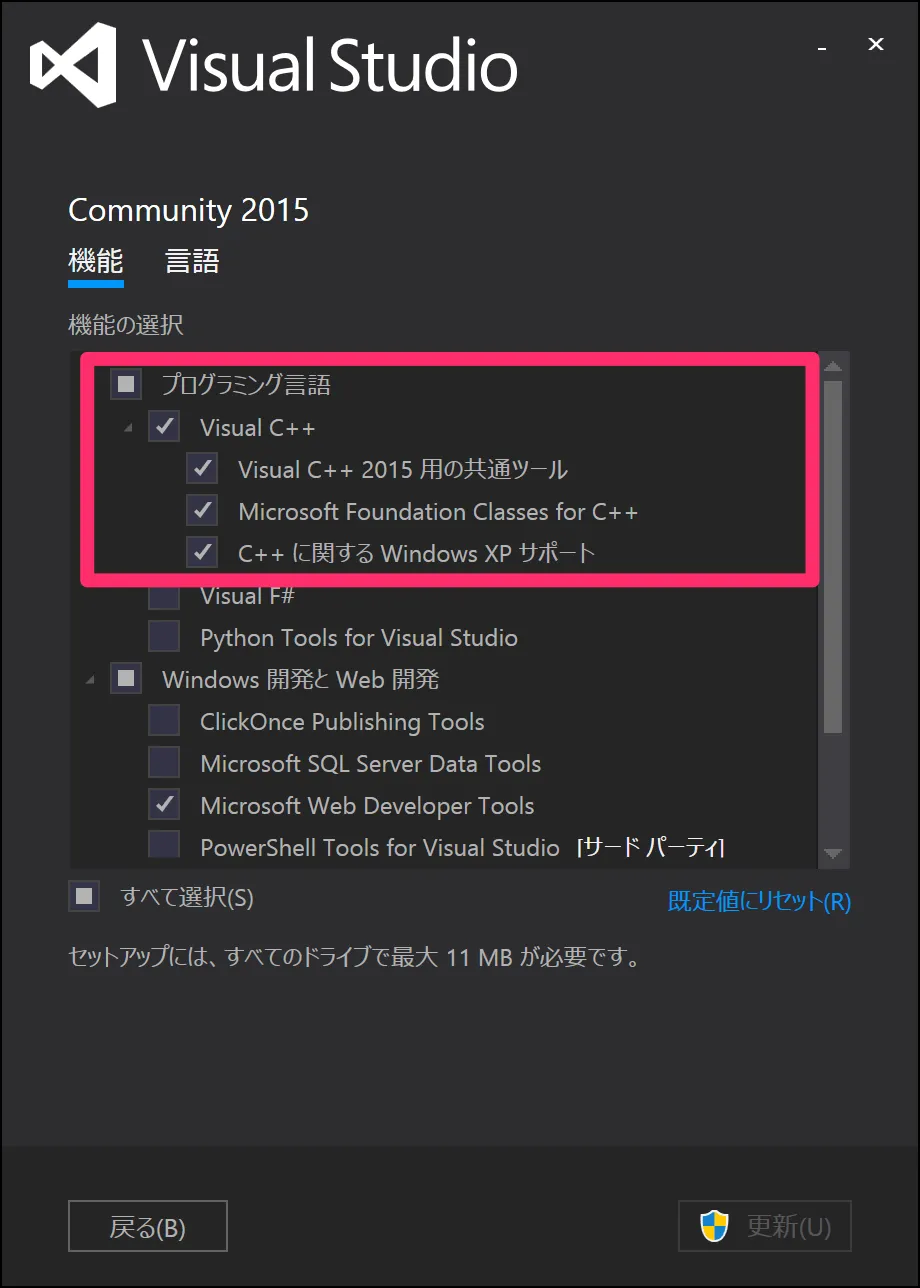Click the scrollbar down arrow
Image resolution: width=920 pixels, height=1288 pixels.
pos(833,855)
